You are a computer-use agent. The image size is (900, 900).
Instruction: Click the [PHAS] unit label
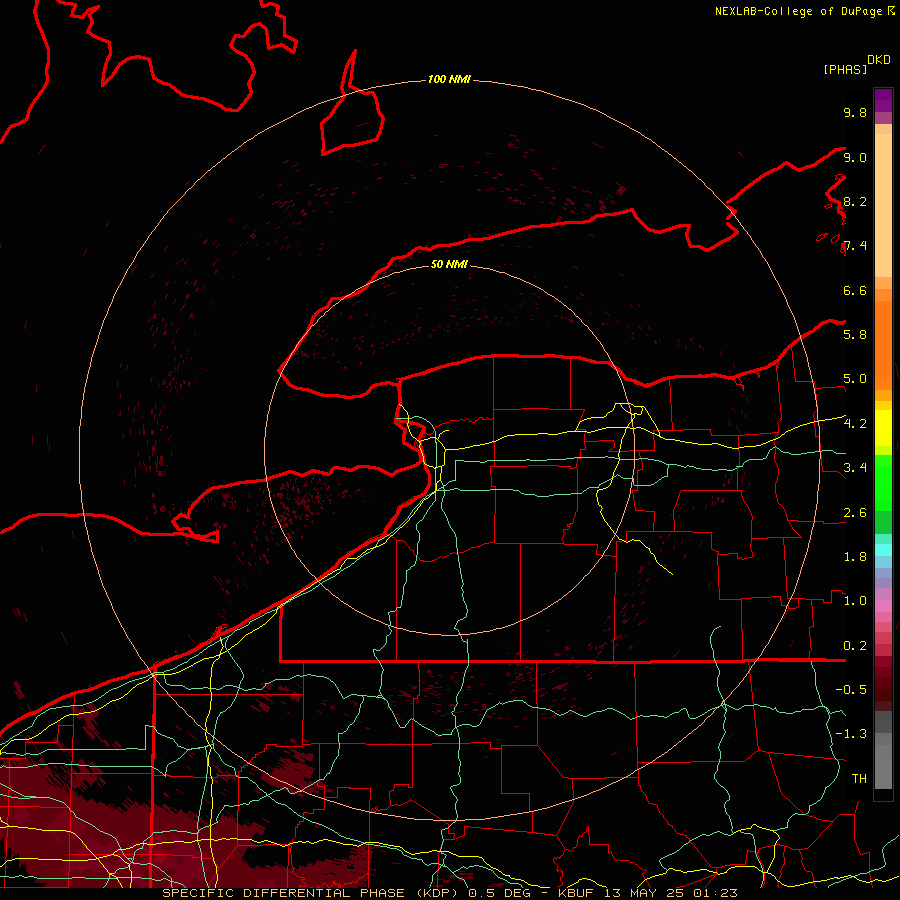[845, 69]
